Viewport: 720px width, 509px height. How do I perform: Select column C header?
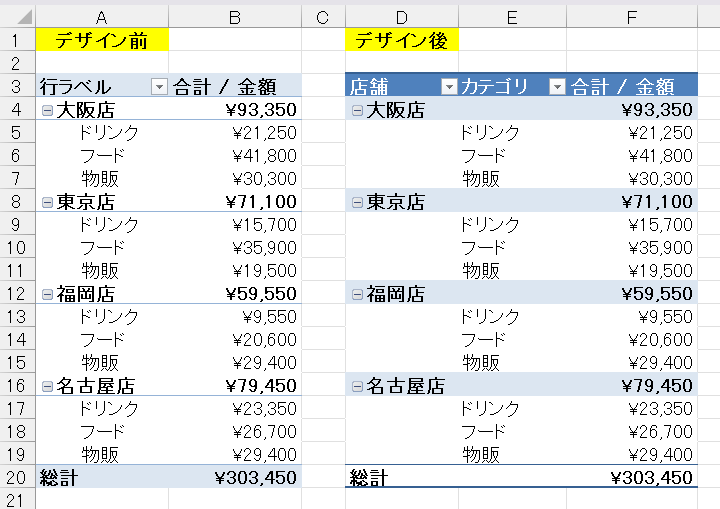point(323,17)
